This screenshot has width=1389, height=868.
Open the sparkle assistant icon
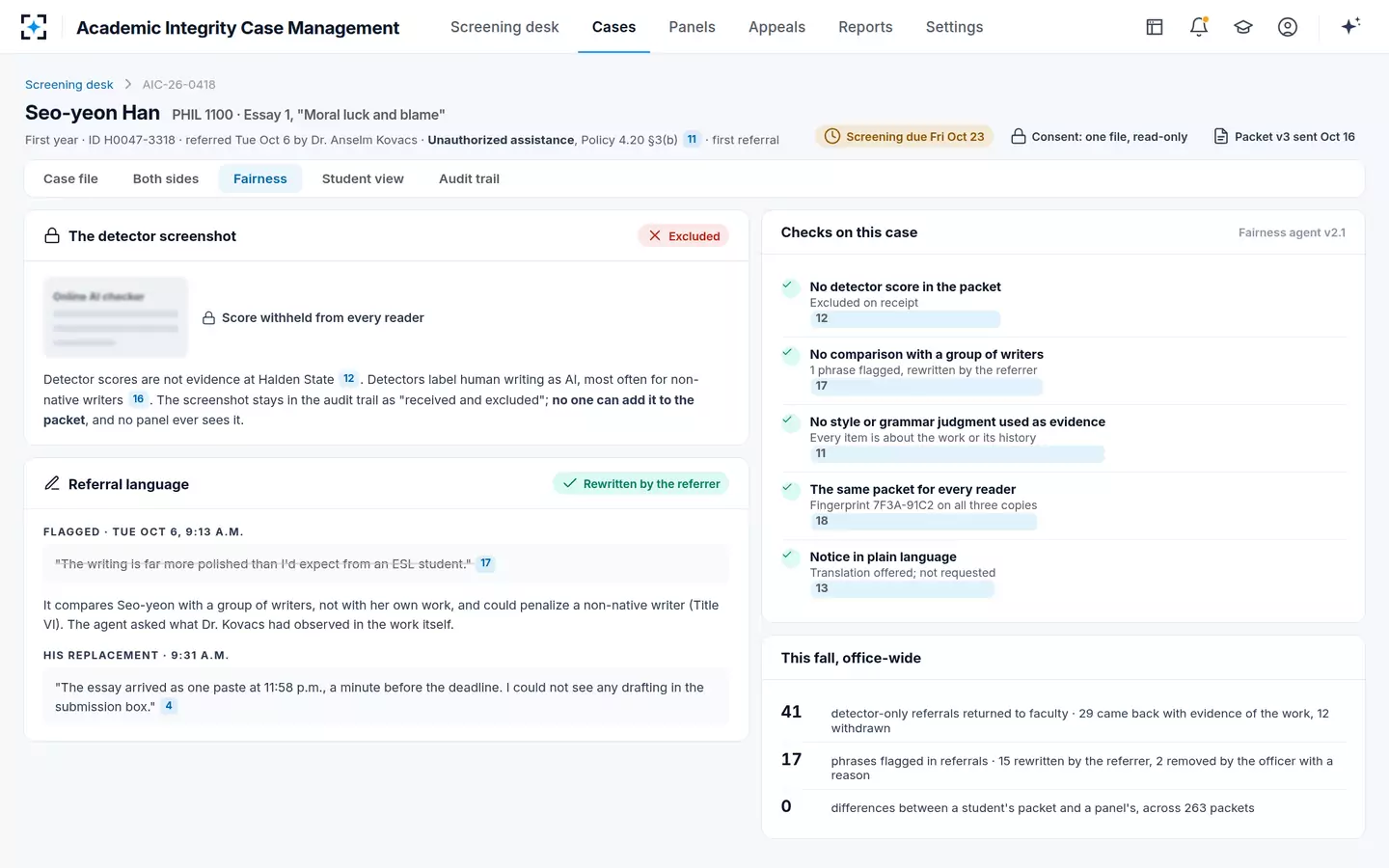[x=1350, y=26]
